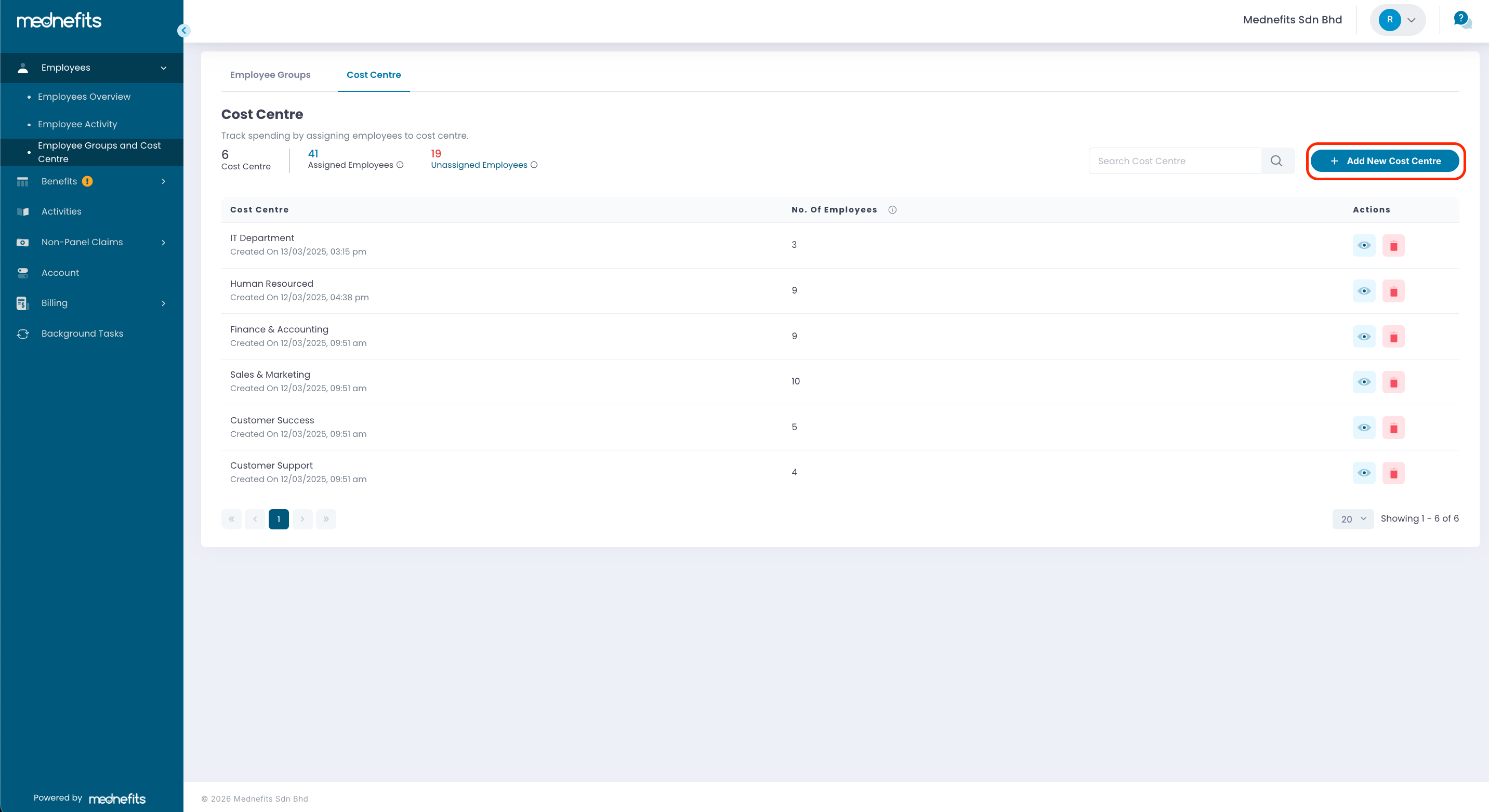The width and height of the screenshot is (1489, 812).
Task: Open the user profile R dropdown
Action: click(1398, 20)
